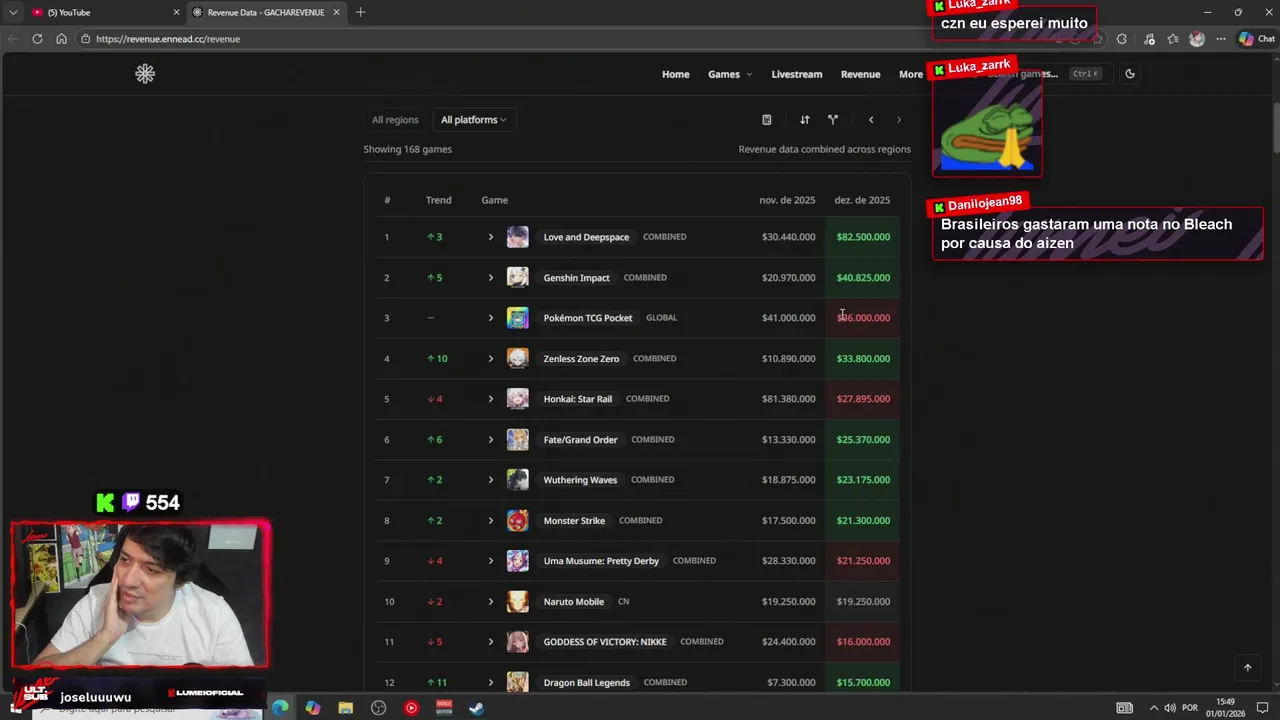Open the browser extensions puzzle icon
Viewport: 1280px width, 720px height.
[1121, 39]
